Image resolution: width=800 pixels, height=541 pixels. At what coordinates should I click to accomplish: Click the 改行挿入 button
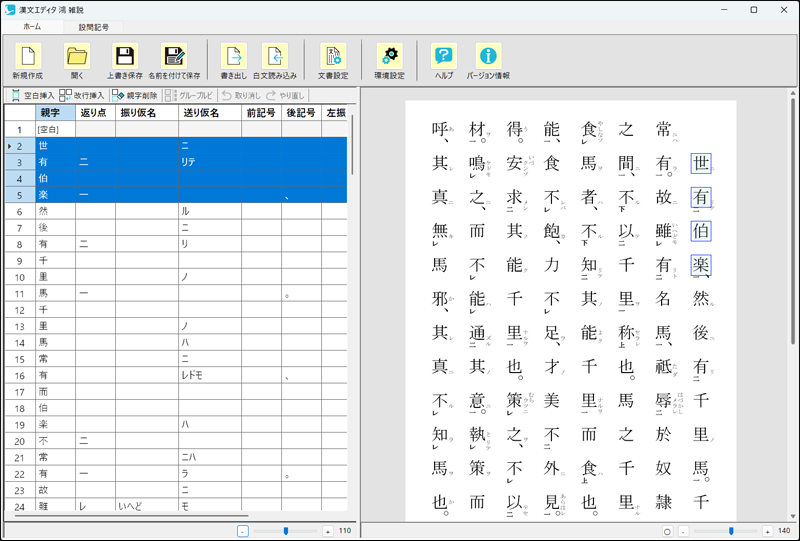tap(82, 95)
